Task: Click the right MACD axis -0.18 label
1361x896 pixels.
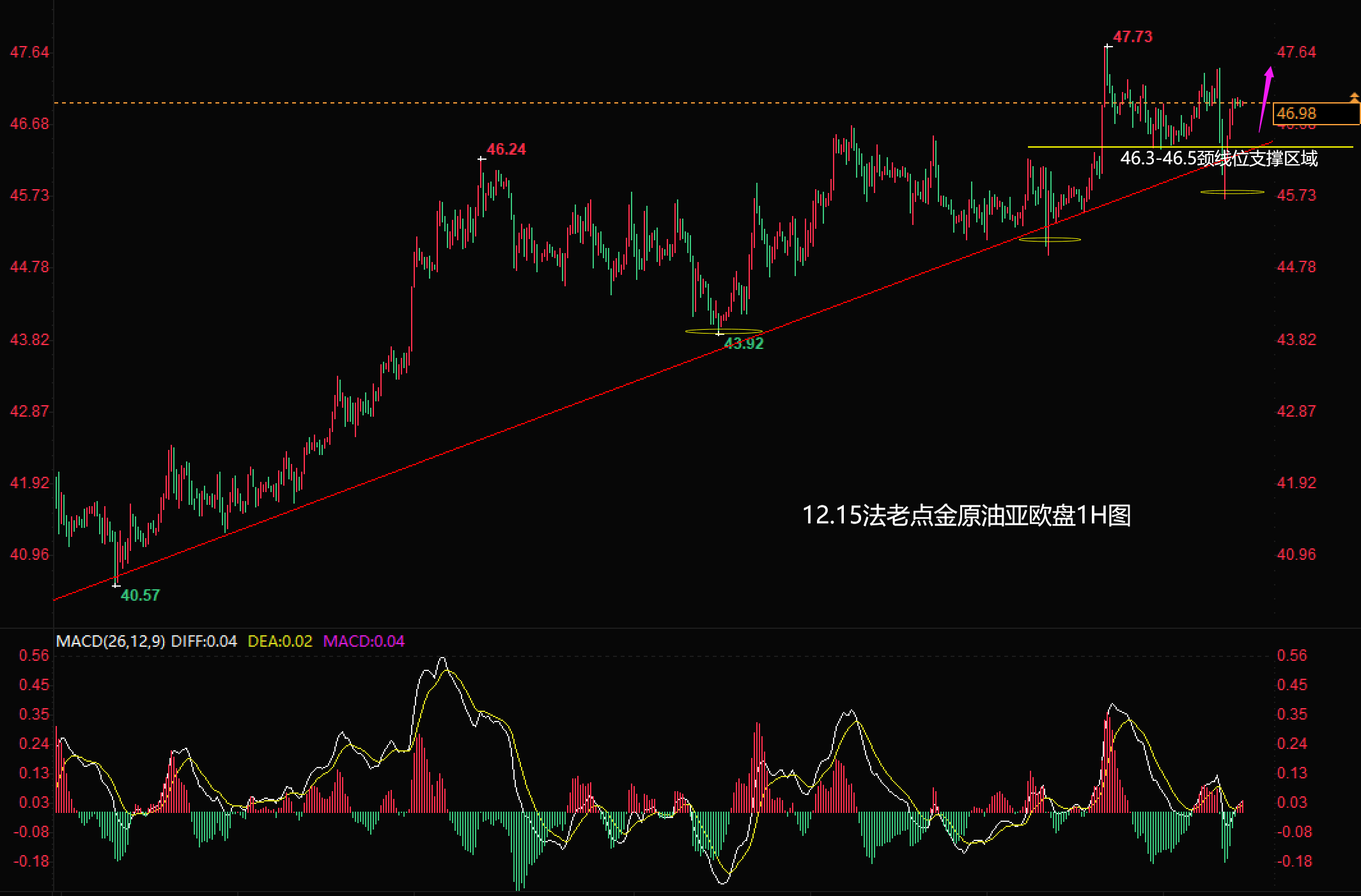Action: (1294, 861)
